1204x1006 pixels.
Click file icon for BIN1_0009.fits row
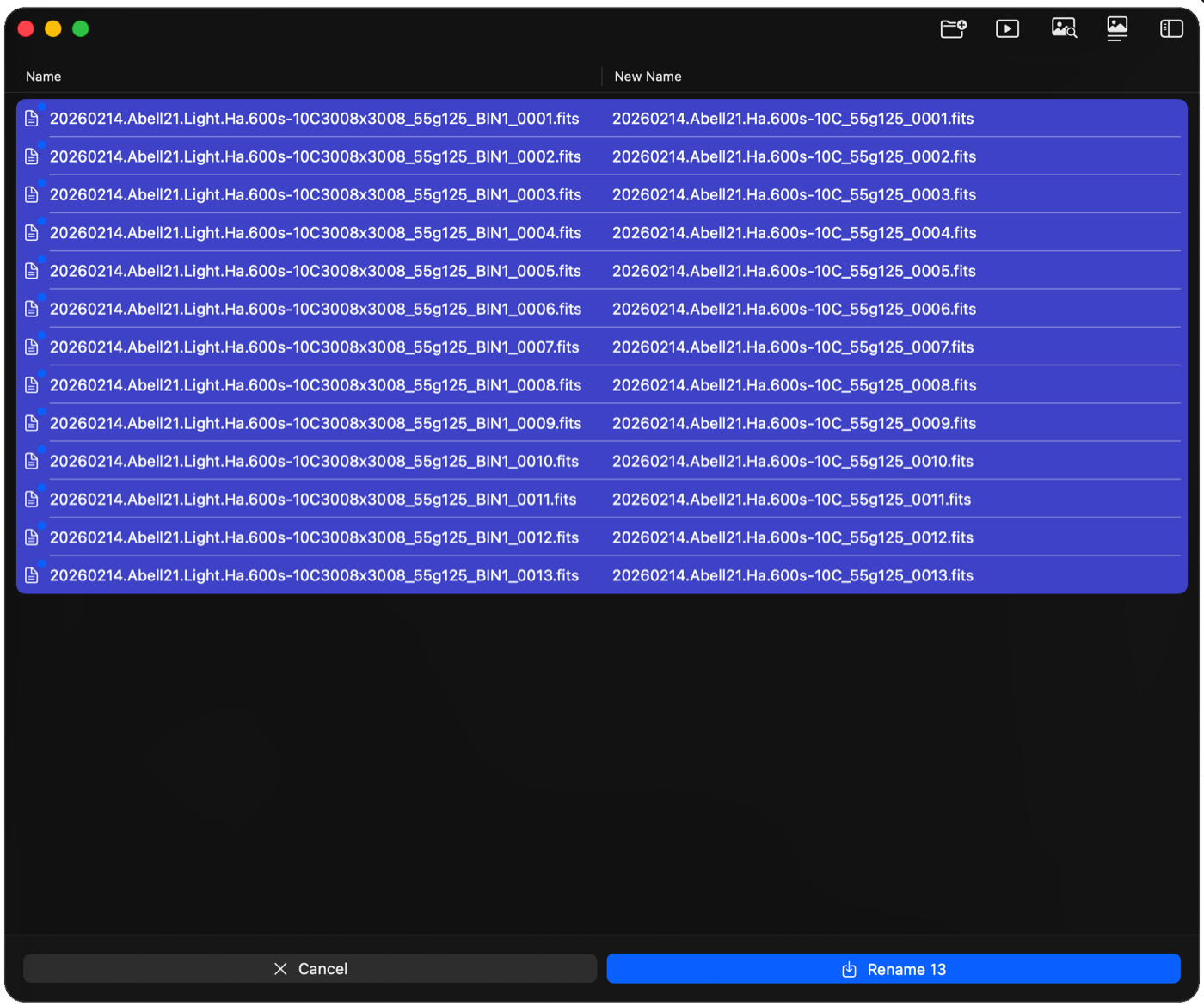pyautogui.click(x=32, y=423)
